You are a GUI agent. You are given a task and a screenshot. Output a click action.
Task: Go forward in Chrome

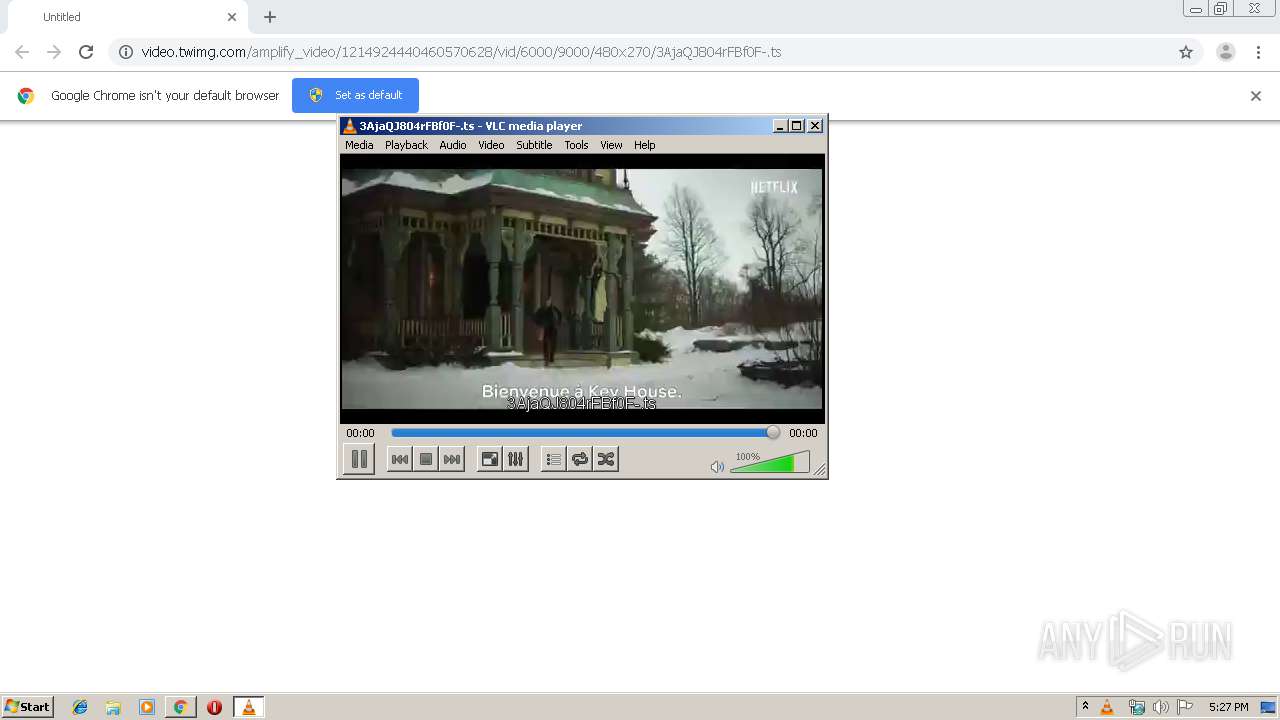[x=54, y=52]
